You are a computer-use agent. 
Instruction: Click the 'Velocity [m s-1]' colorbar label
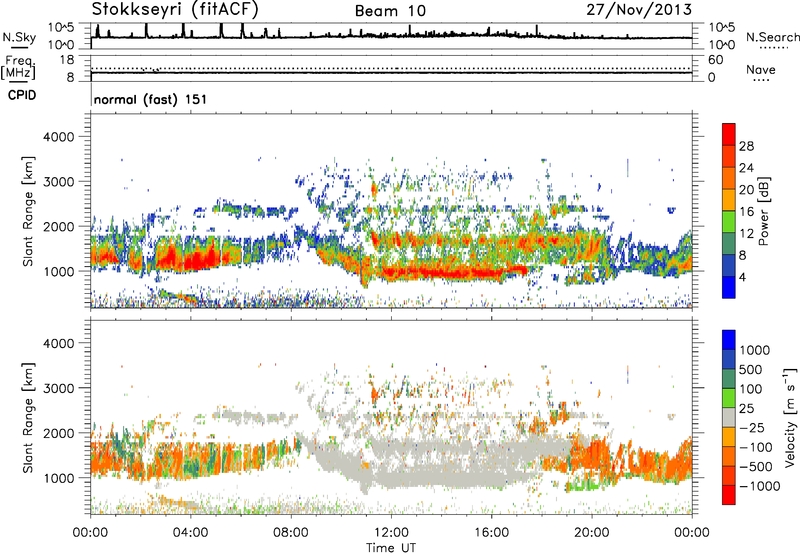point(790,417)
